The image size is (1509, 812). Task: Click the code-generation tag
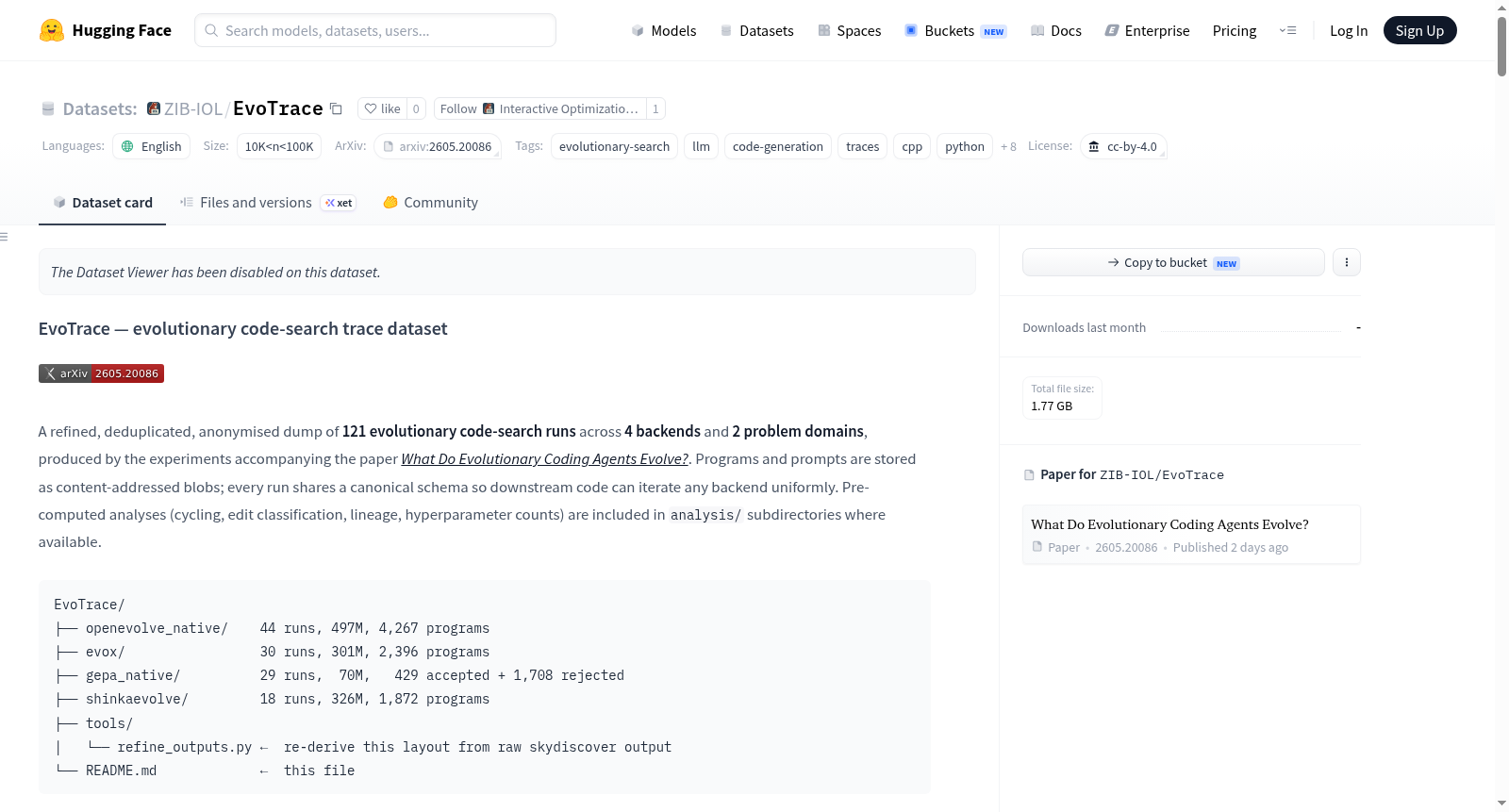(778, 146)
